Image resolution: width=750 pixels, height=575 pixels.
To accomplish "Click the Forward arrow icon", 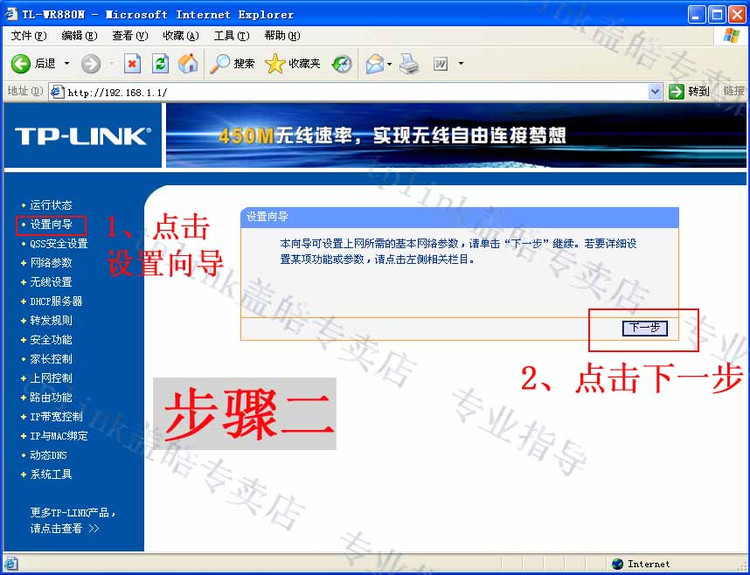I will click(x=91, y=64).
